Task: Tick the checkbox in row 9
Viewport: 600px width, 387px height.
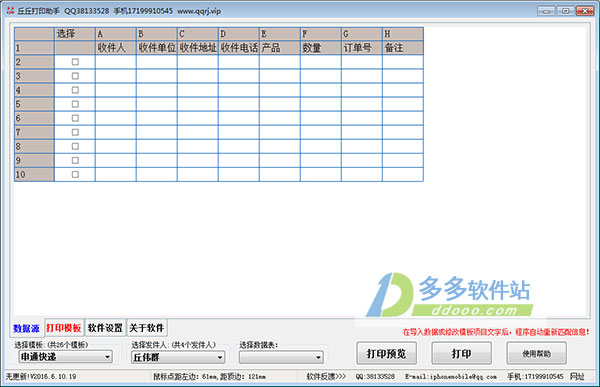Action: [75, 160]
